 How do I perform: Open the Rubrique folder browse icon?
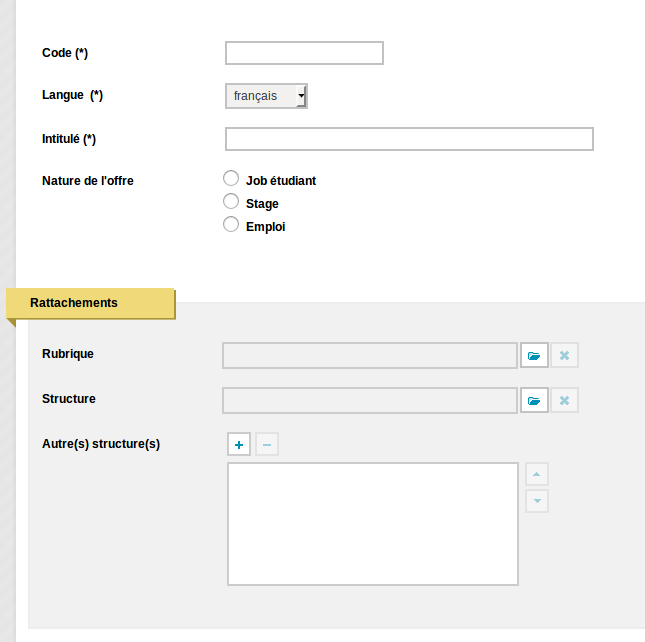click(534, 355)
